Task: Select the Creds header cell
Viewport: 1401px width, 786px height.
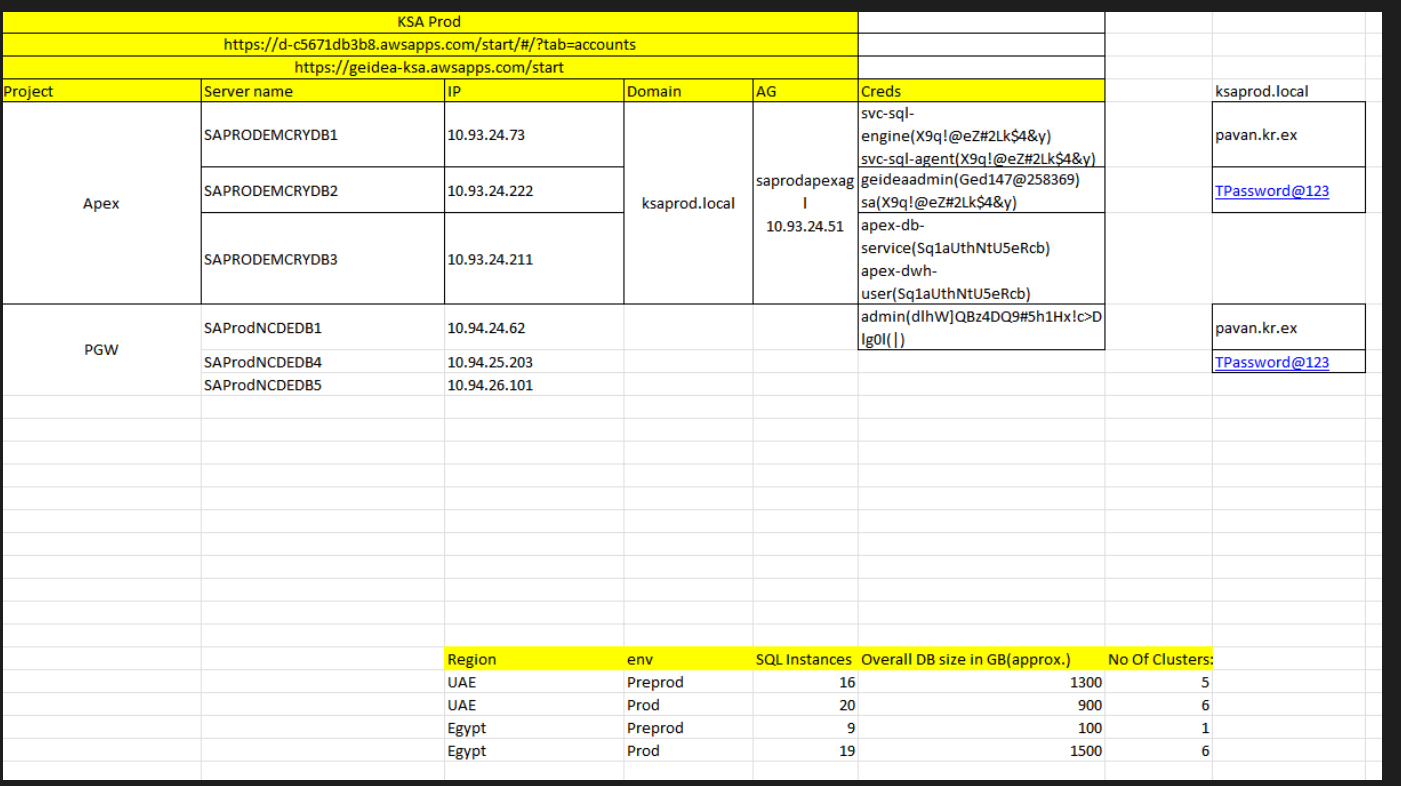Action: point(981,91)
